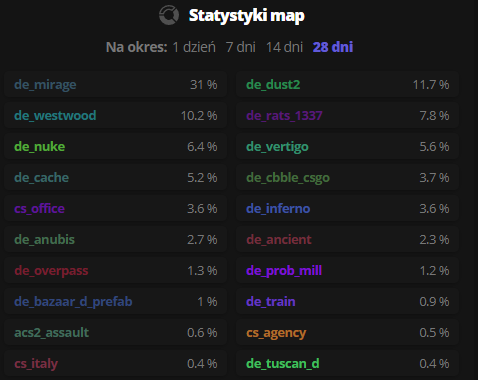The image size is (478, 380).
Task: Open the de_train map link
Action: coord(271,302)
